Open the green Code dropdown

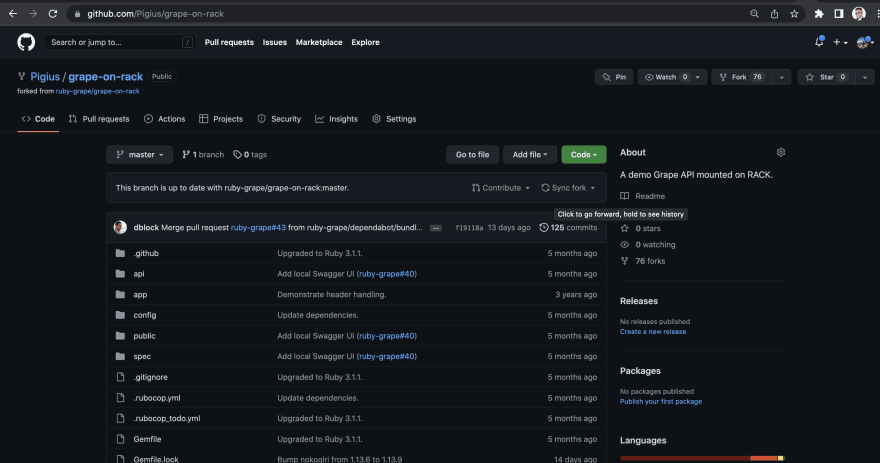coord(584,154)
